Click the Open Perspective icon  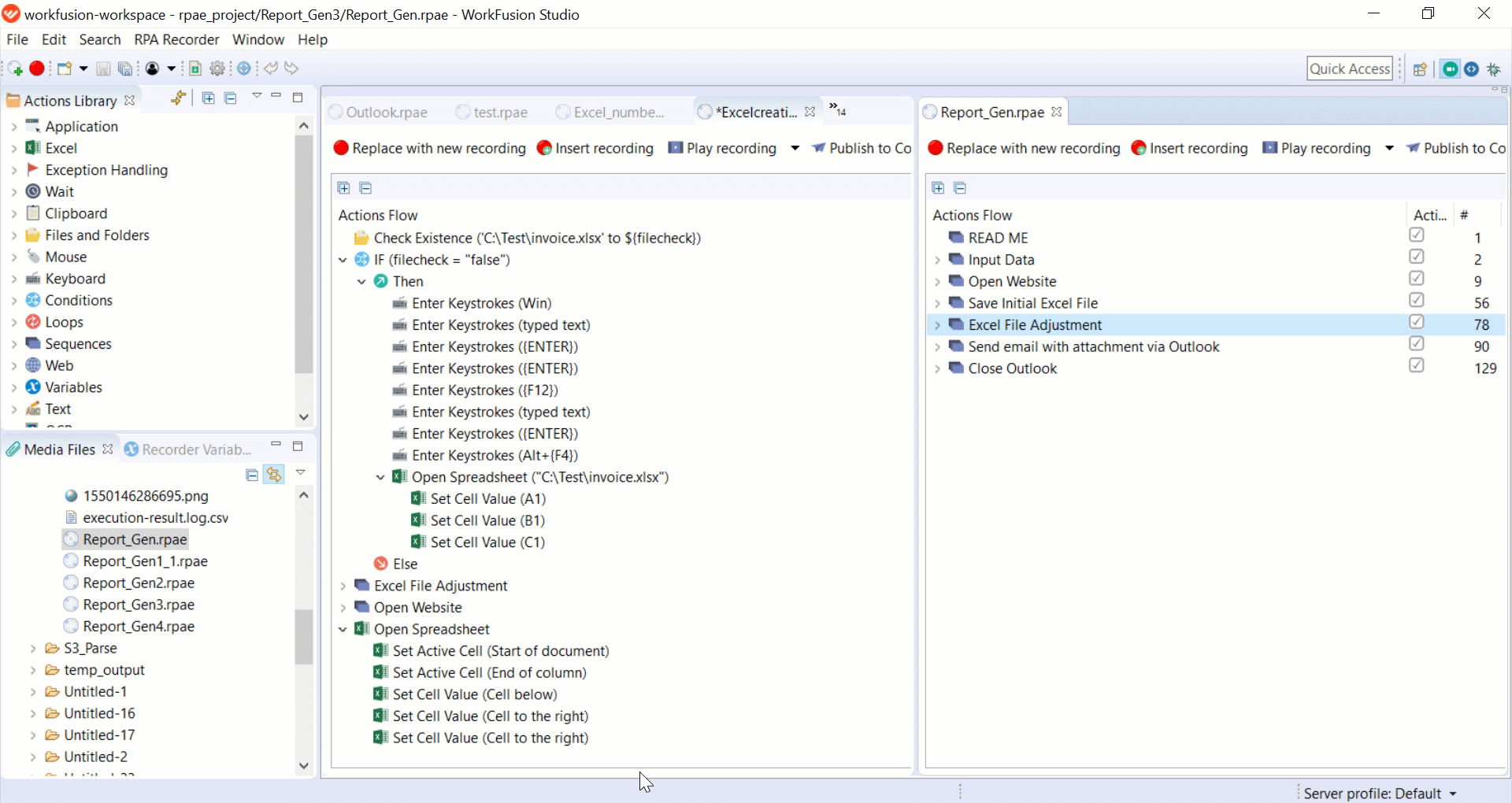[1420, 69]
